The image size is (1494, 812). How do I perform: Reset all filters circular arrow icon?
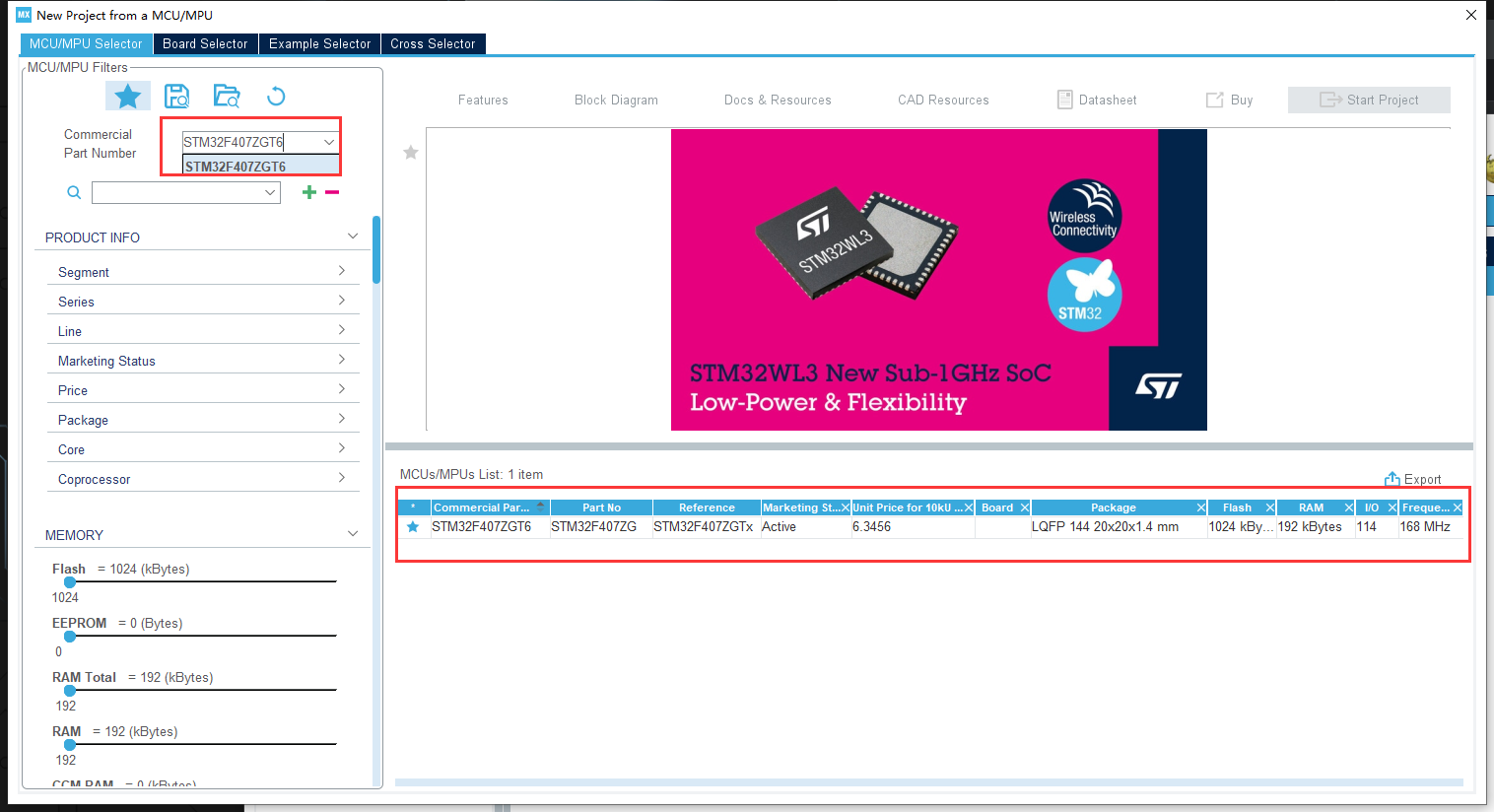[x=276, y=96]
